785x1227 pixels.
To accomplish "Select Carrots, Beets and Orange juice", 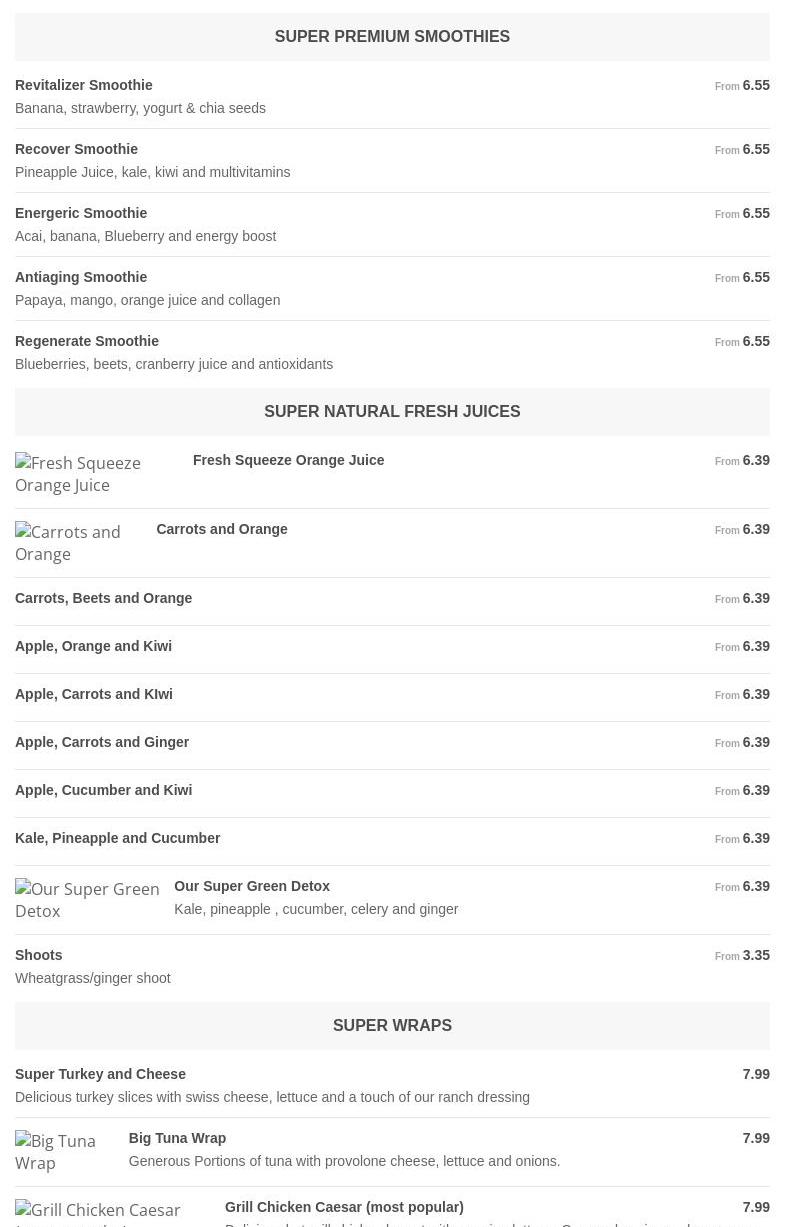I will pyautogui.click(x=104, y=598).
